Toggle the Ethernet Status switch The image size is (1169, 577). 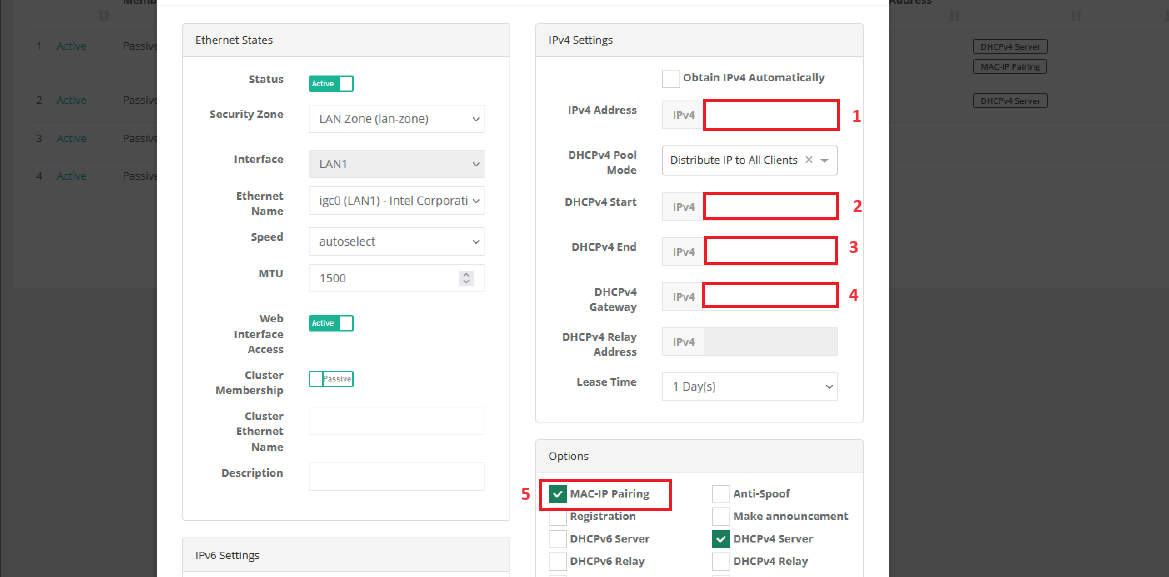[x=331, y=84]
